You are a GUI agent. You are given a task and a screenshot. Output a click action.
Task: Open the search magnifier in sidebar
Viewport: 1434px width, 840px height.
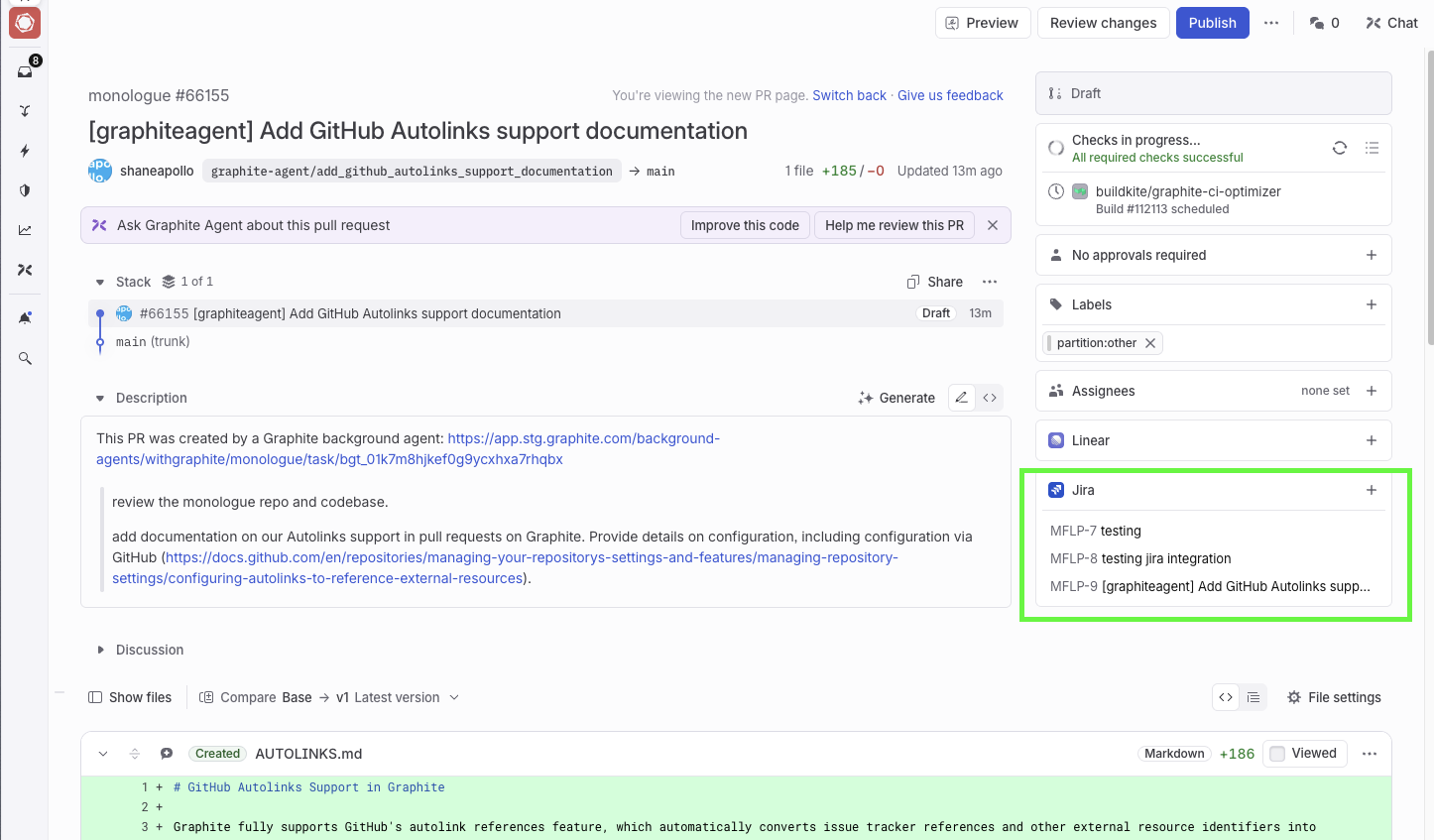point(25,358)
